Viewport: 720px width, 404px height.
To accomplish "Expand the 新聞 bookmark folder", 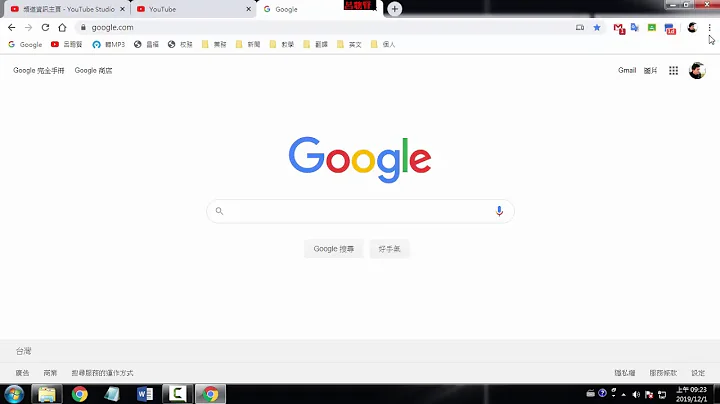I will [248, 45].
